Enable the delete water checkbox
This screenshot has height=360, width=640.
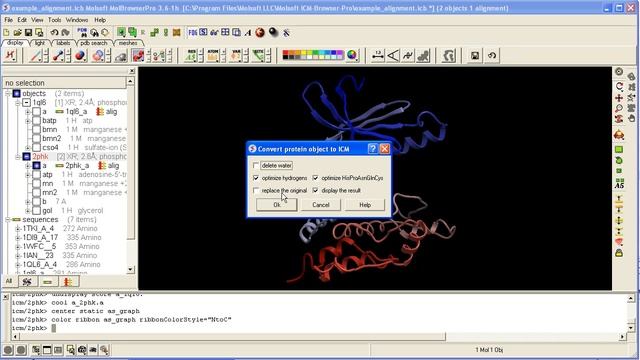click(256, 165)
